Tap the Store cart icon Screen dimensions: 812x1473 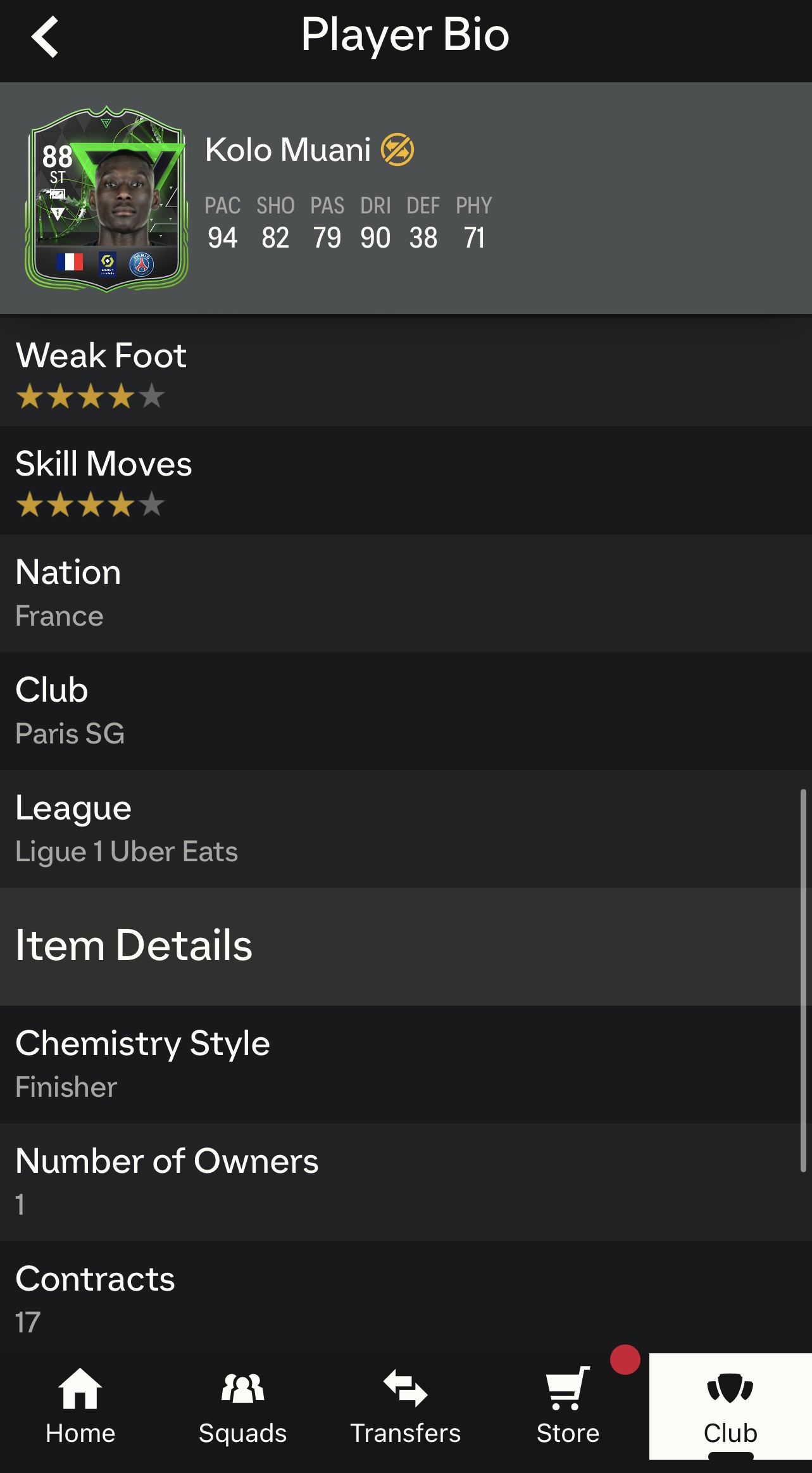point(568,1390)
